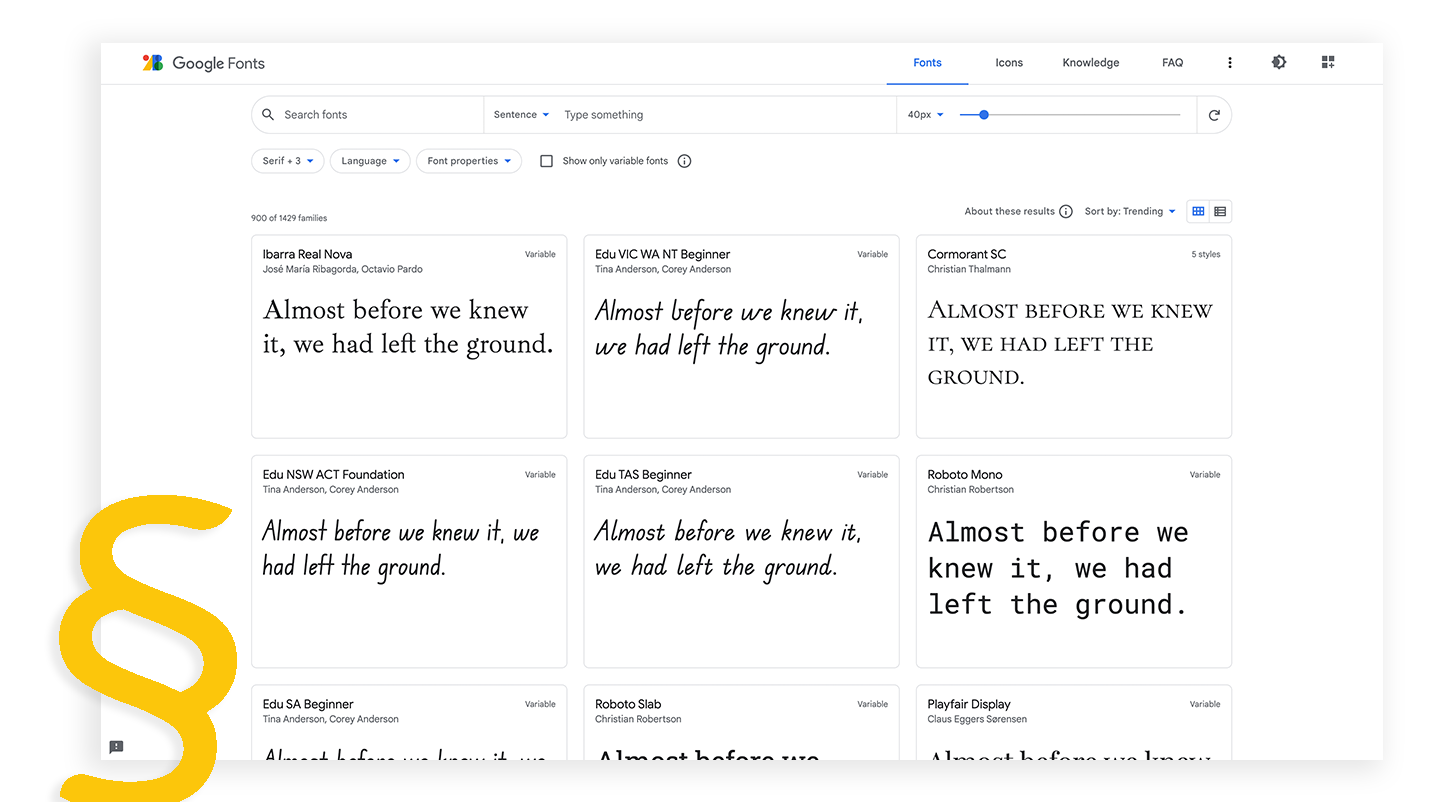Click info icon beside variable fonts
1450x802 pixels.
coord(684,161)
